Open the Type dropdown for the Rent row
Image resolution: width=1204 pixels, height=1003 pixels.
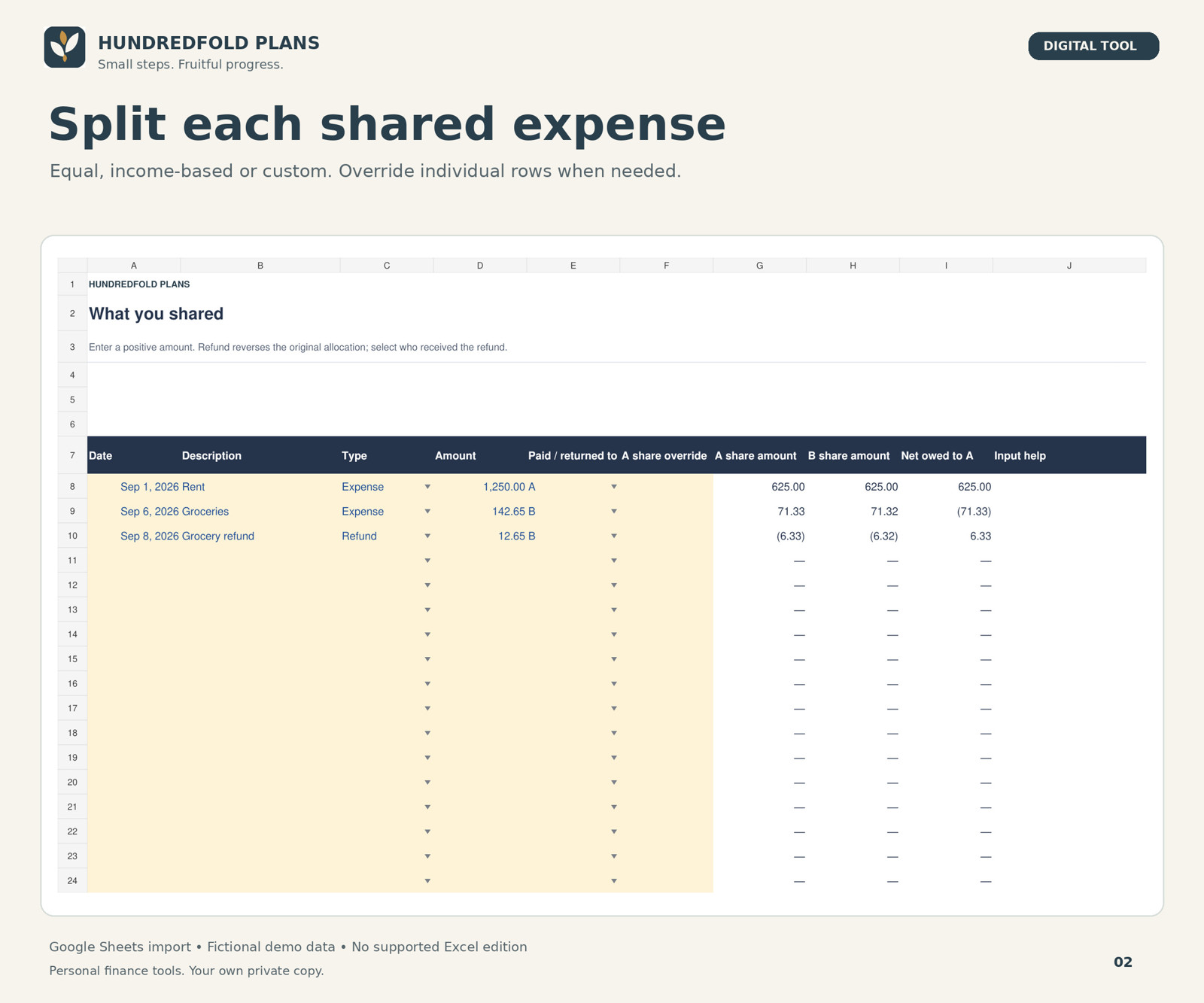[427, 487]
